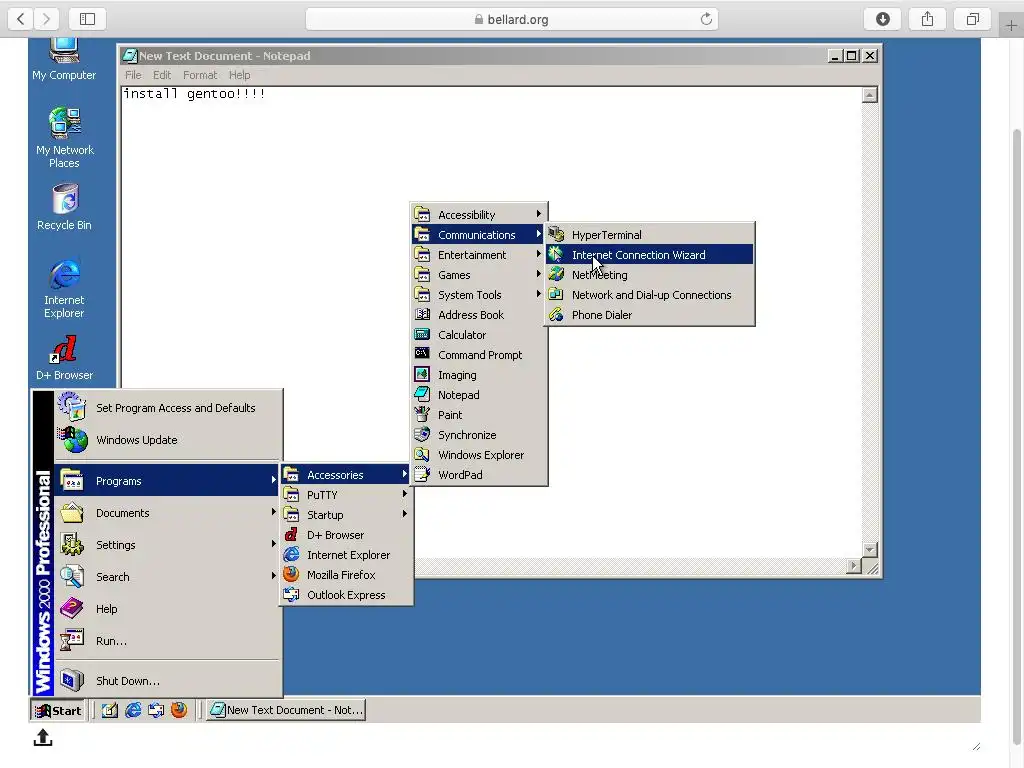Open Help from the Start menu

pos(168,609)
